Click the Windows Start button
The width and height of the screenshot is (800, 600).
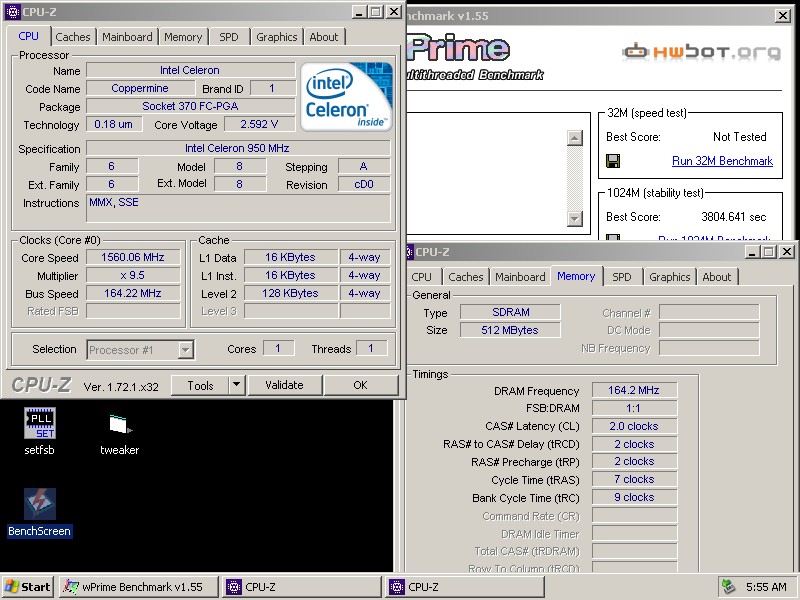click(x=28, y=587)
